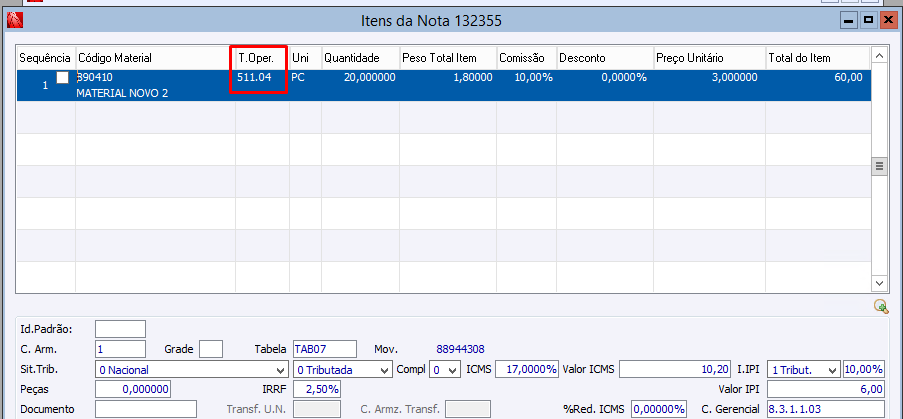Click the grid vertical scrollbar thumb
Screen dimensions: 903x419
pyautogui.click(x=879, y=167)
